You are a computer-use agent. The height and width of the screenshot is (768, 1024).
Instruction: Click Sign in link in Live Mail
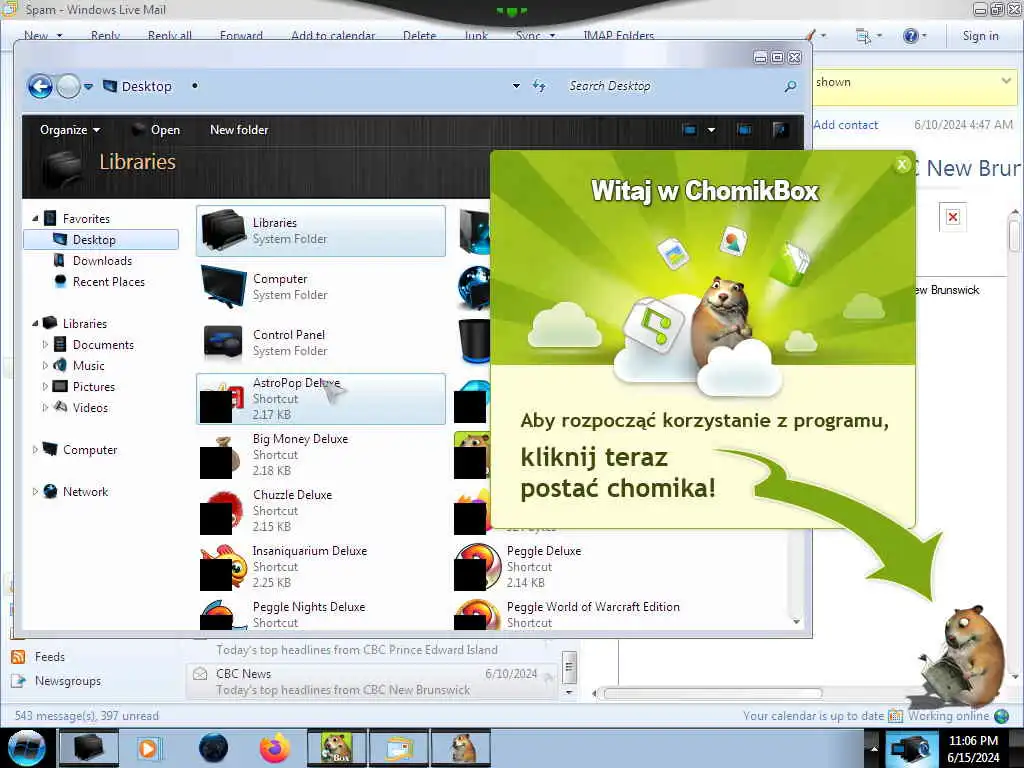pos(980,36)
